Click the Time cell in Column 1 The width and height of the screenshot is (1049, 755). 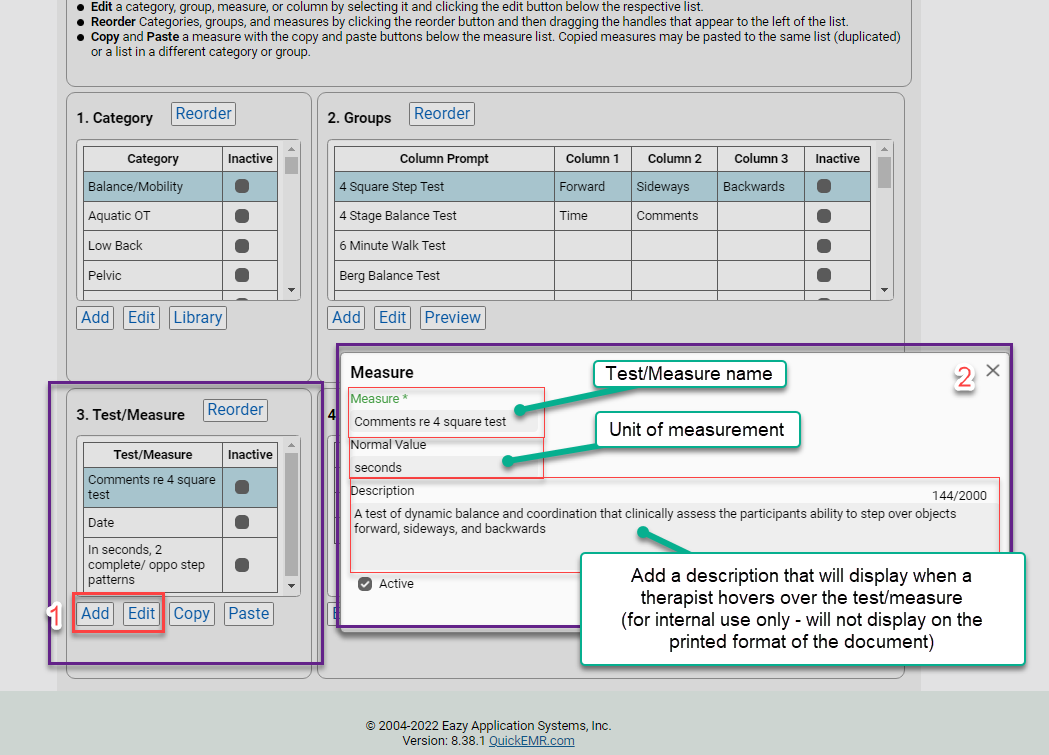pyautogui.click(x=593, y=216)
